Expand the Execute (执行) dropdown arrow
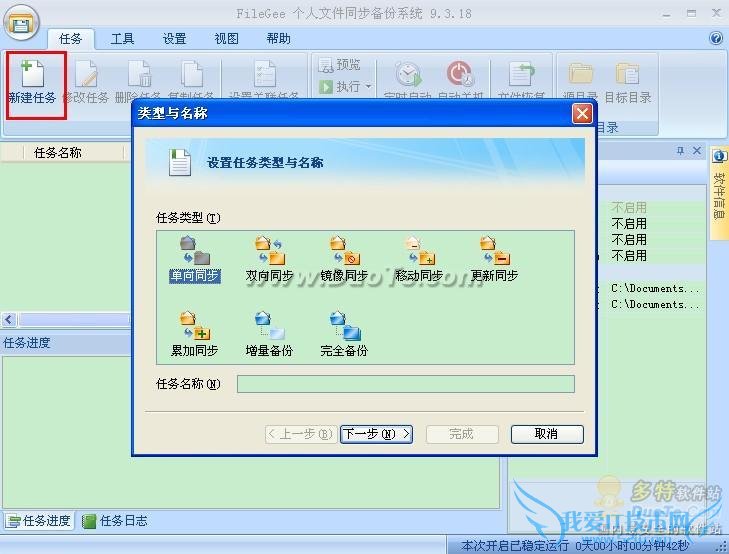The width and height of the screenshot is (729, 554). 368,86
